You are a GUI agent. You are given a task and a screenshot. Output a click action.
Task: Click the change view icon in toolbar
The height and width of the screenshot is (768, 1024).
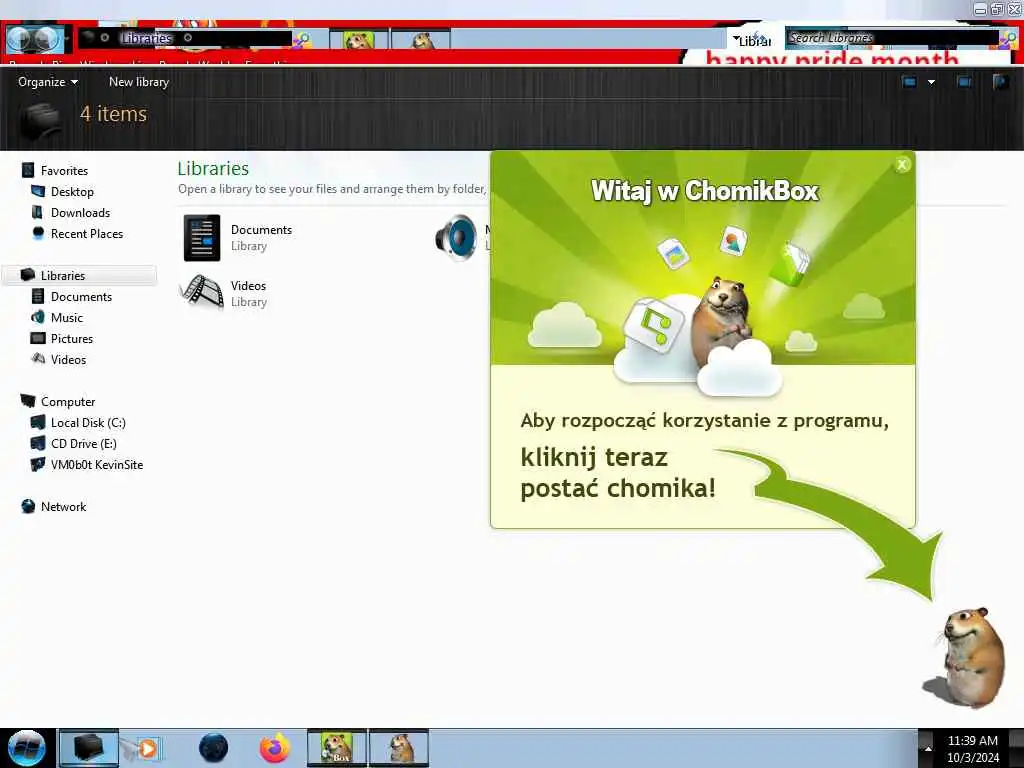pyautogui.click(x=909, y=82)
